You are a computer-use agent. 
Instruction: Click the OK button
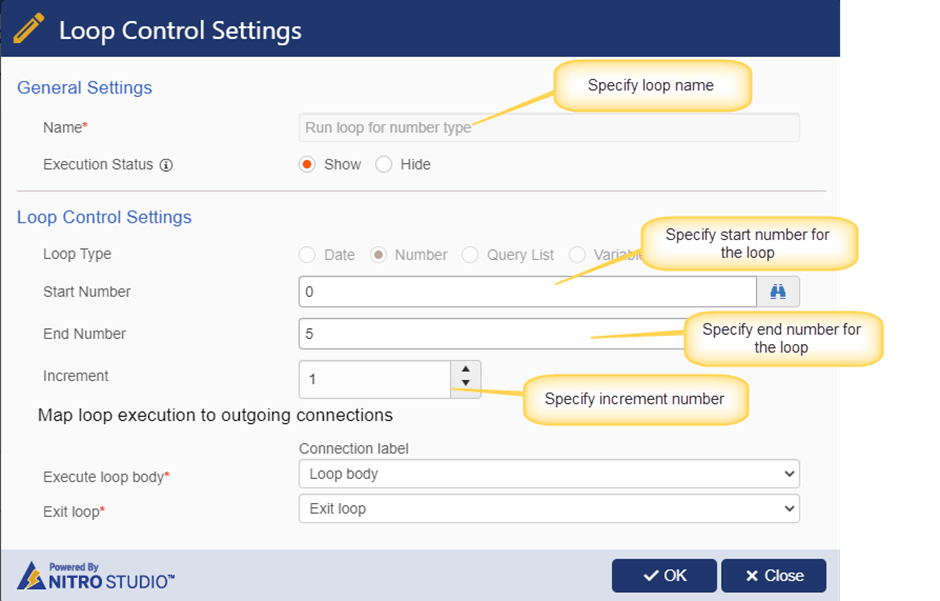click(664, 575)
